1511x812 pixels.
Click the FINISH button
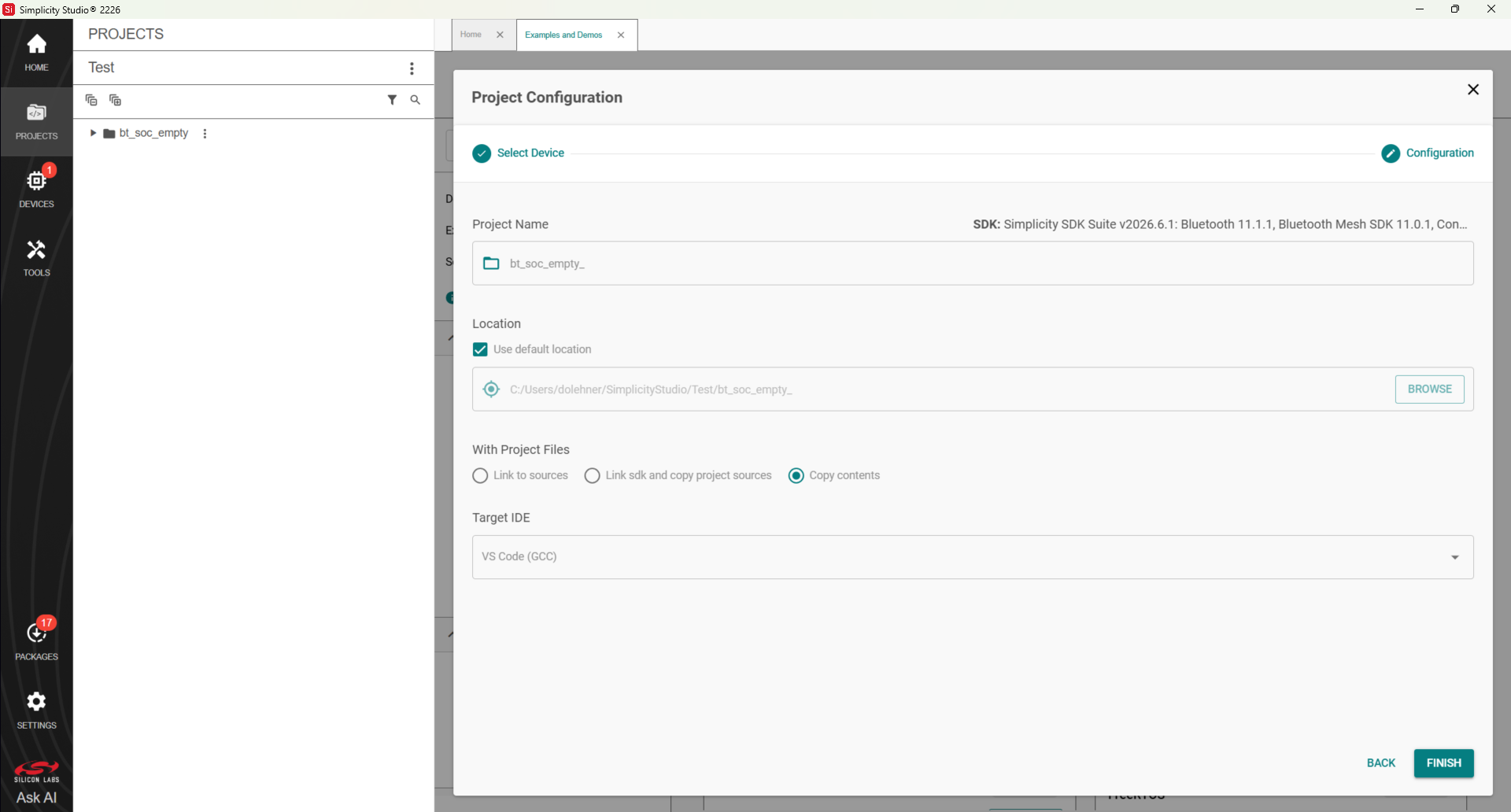tap(1443, 763)
